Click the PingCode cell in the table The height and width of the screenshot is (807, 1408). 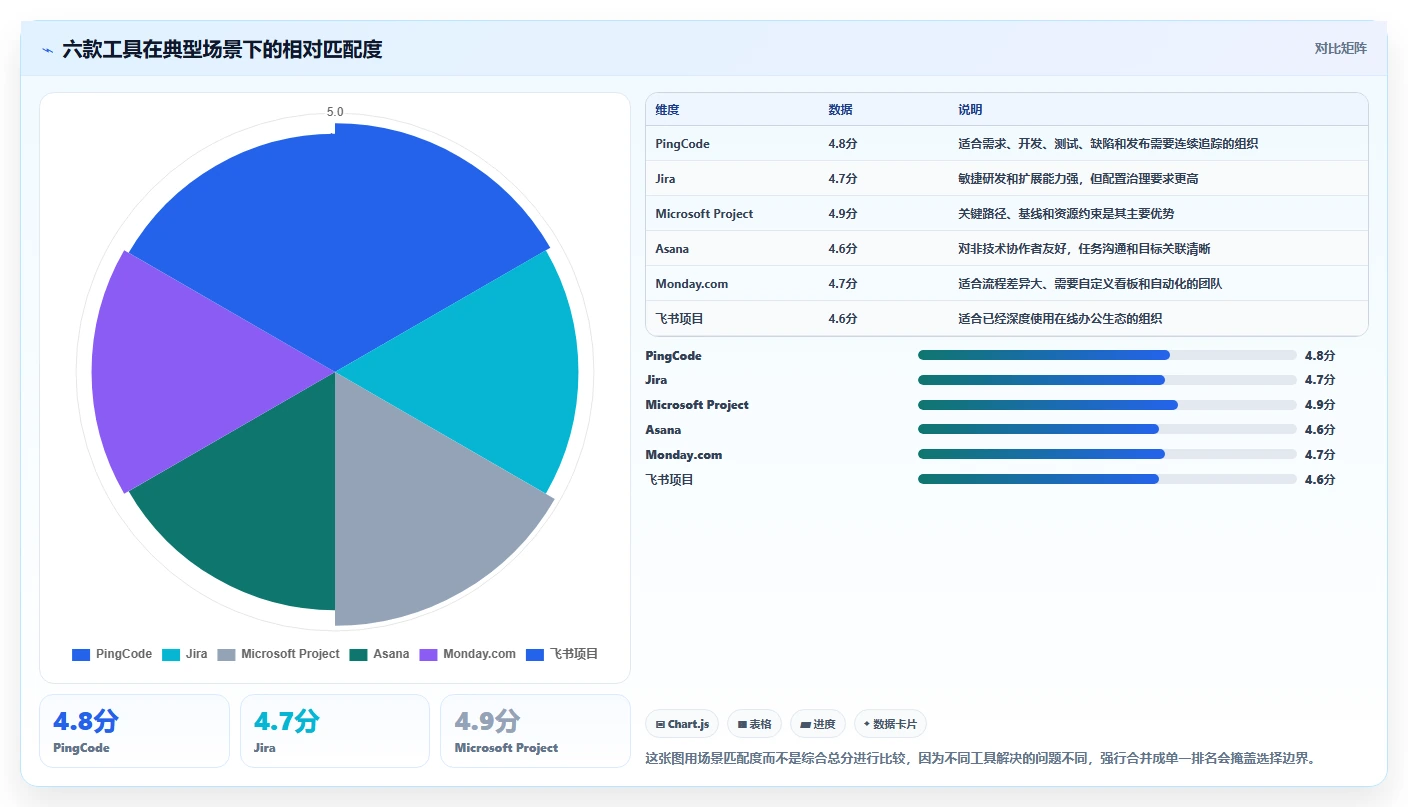(x=682, y=144)
